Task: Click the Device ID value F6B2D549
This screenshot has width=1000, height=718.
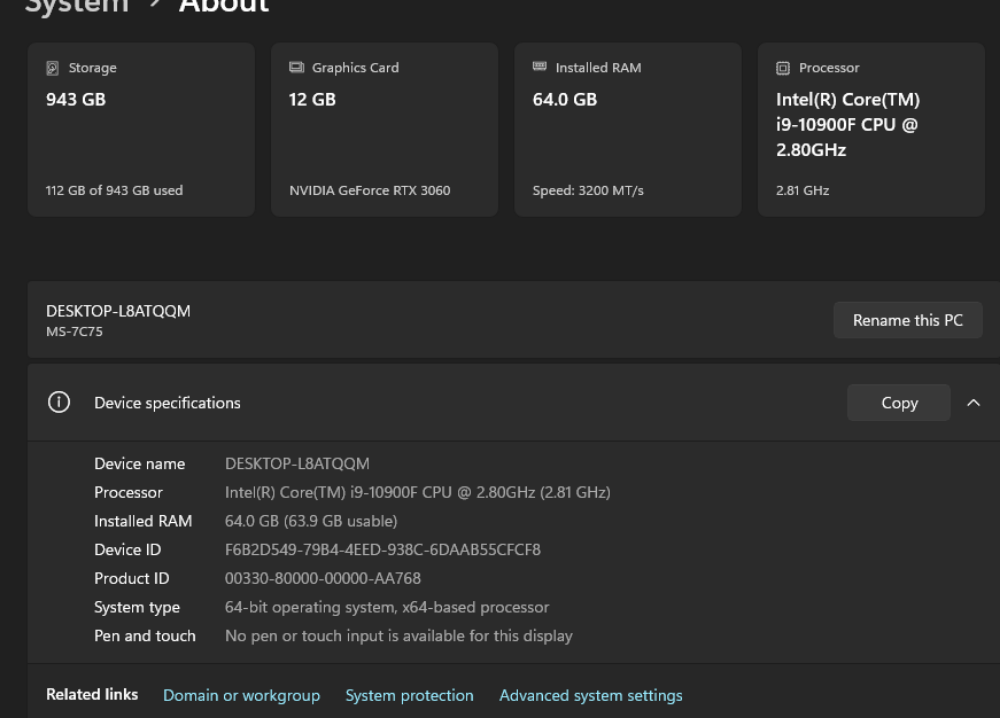Action: 383,550
